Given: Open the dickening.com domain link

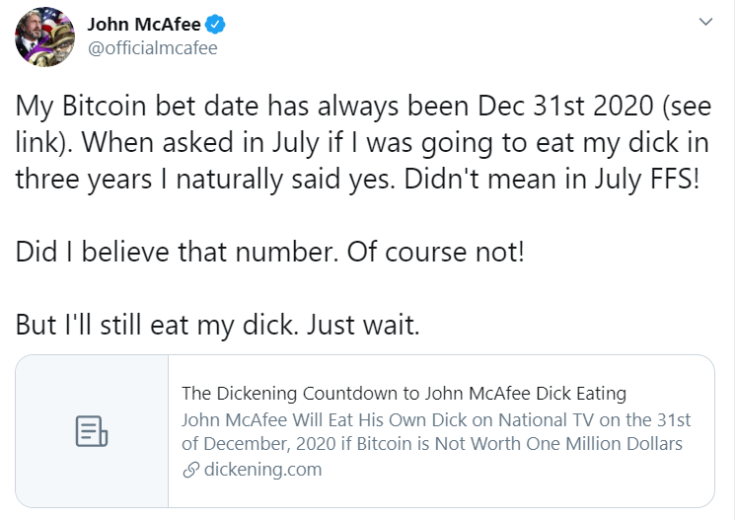Looking at the screenshot, I should point(263,469).
